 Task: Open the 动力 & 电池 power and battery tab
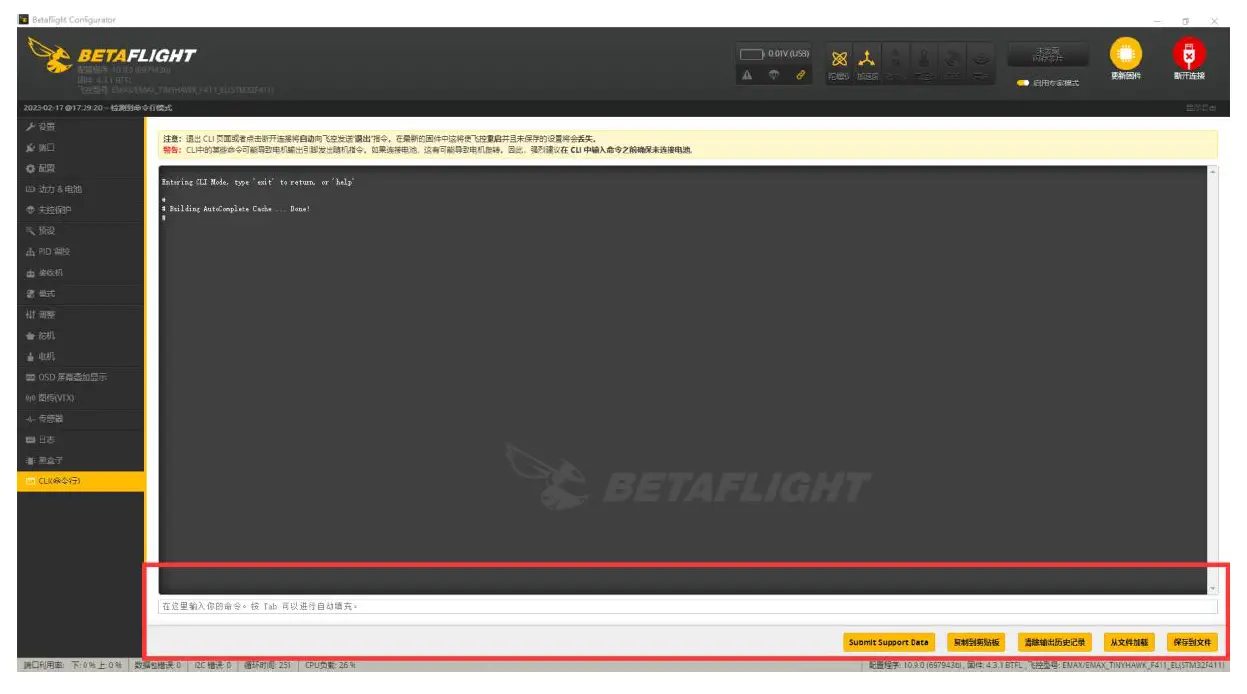point(80,190)
